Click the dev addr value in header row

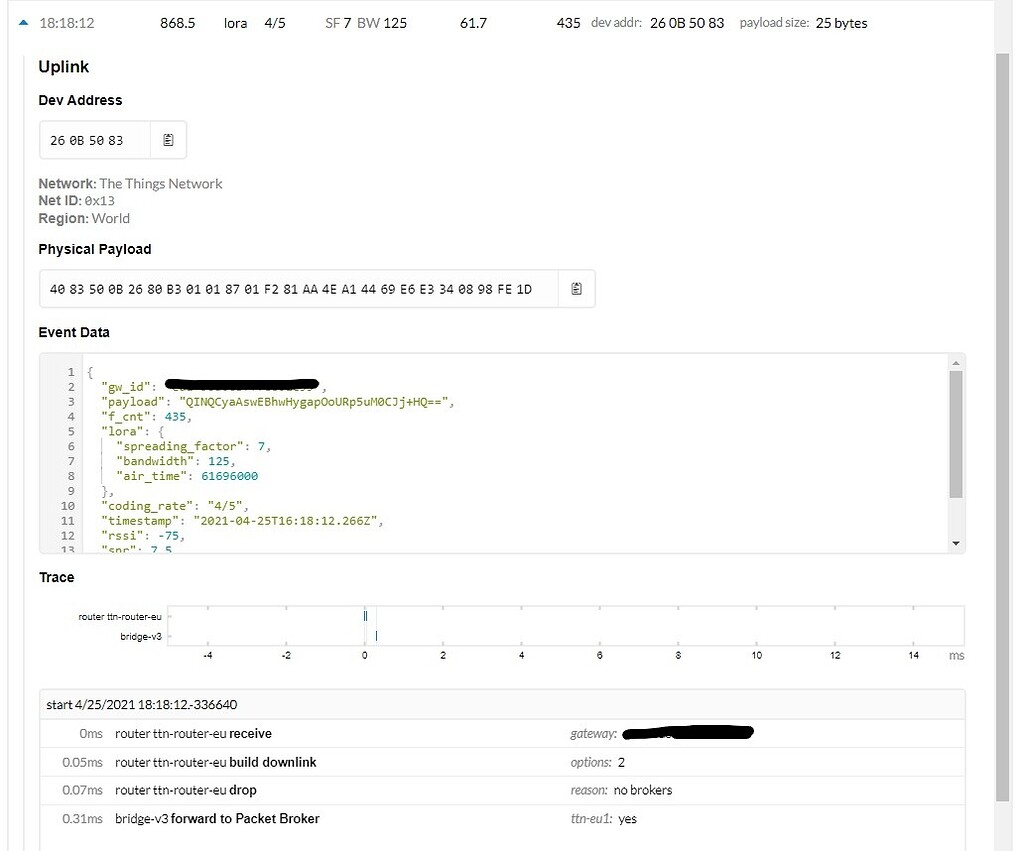[687, 23]
